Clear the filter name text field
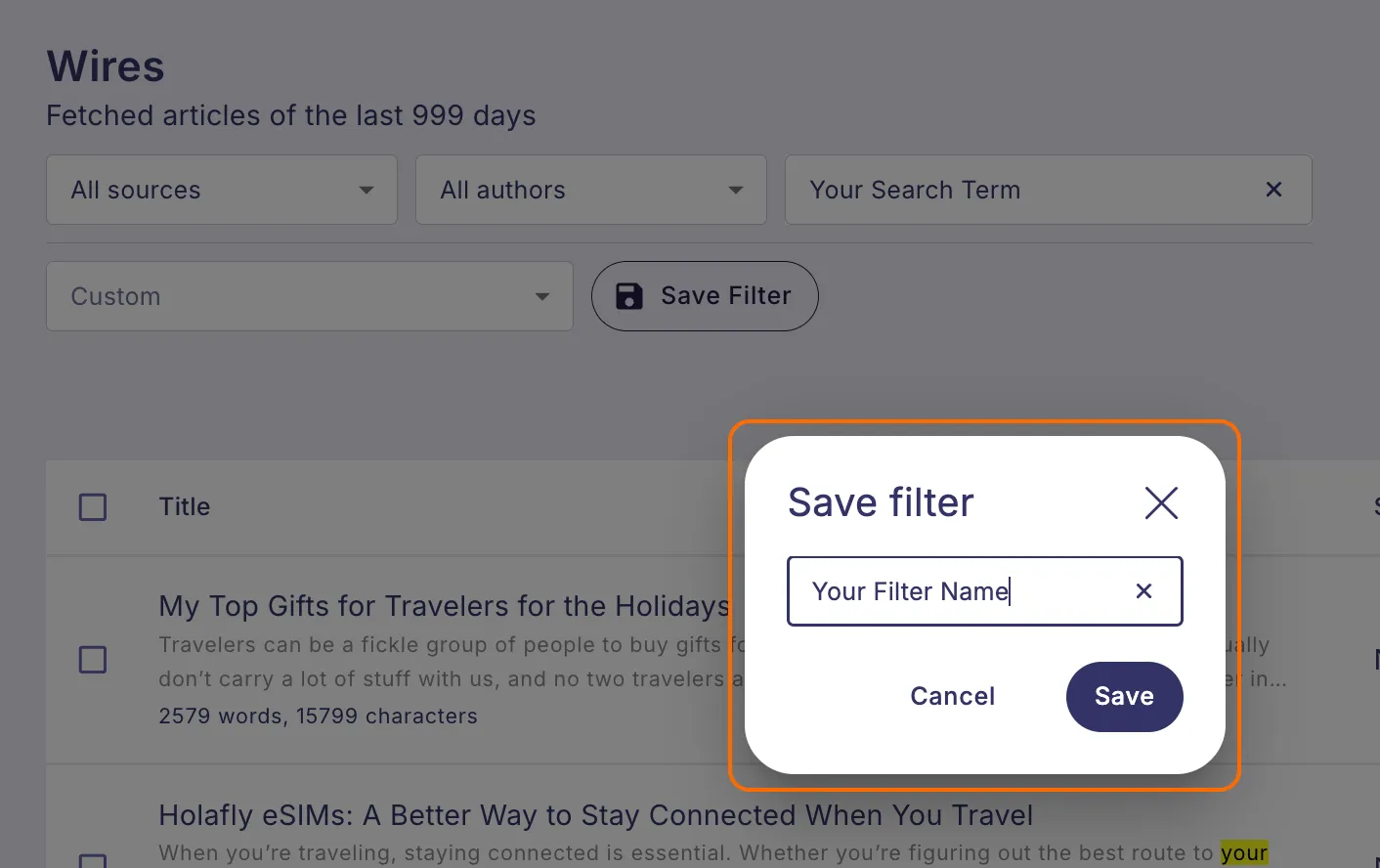The image size is (1380, 868). [1143, 591]
